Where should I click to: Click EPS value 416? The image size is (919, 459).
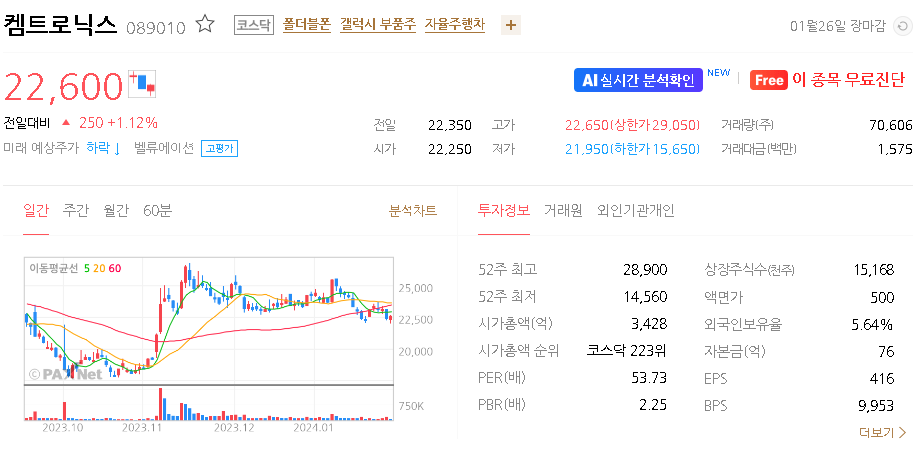tap(883, 378)
